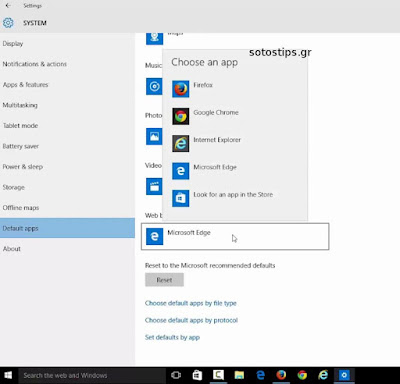Click the Reset button
Screen dimensions: 400x384
(x=164, y=280)
